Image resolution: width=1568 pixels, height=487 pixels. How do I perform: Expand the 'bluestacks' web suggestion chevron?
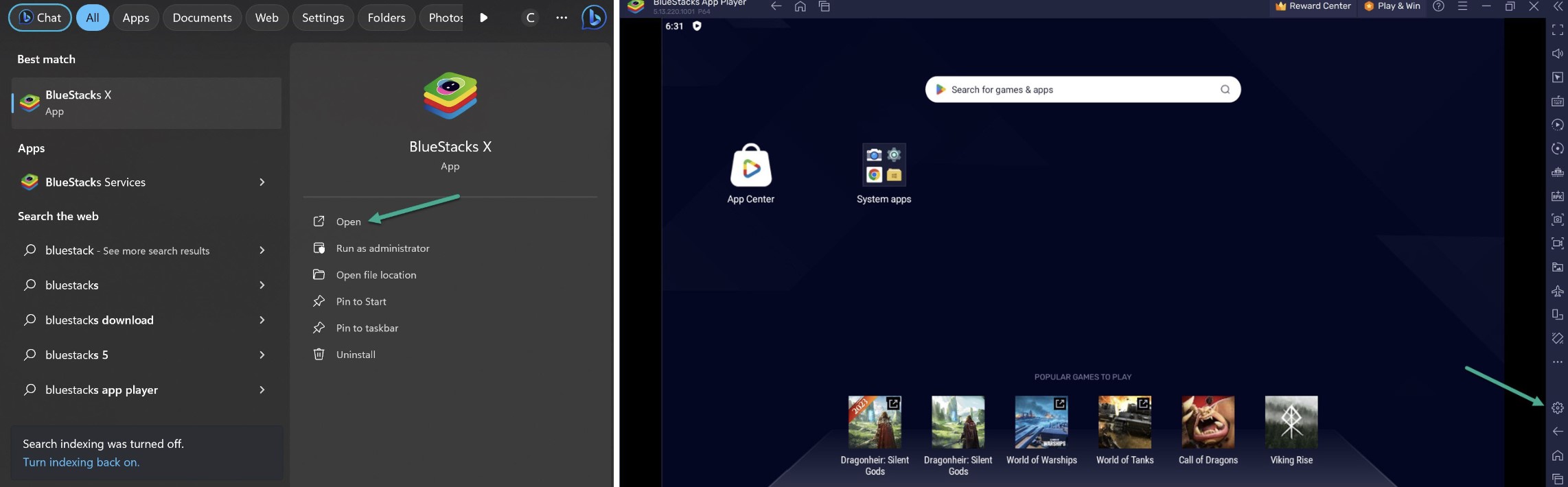[x=262, y=285]
